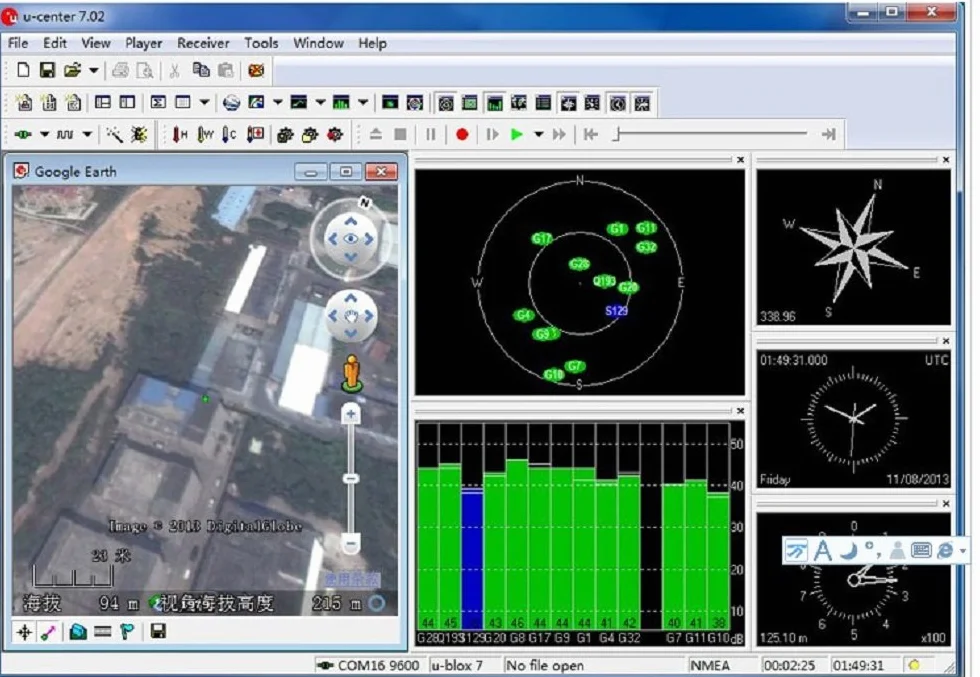Toggle the clock docking window icon
Viewport: 980px width, 677px height.
618,103
